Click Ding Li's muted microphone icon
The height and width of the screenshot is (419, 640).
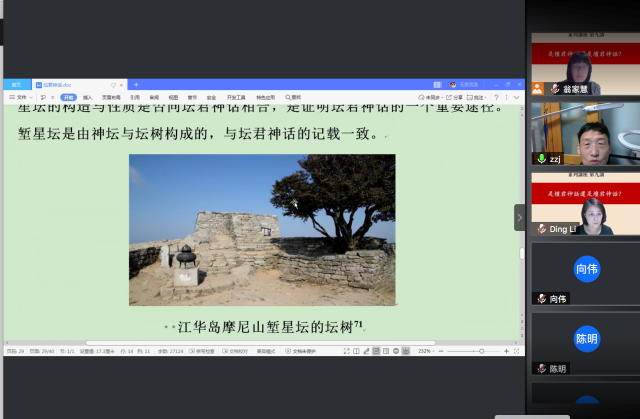(542, 229)
